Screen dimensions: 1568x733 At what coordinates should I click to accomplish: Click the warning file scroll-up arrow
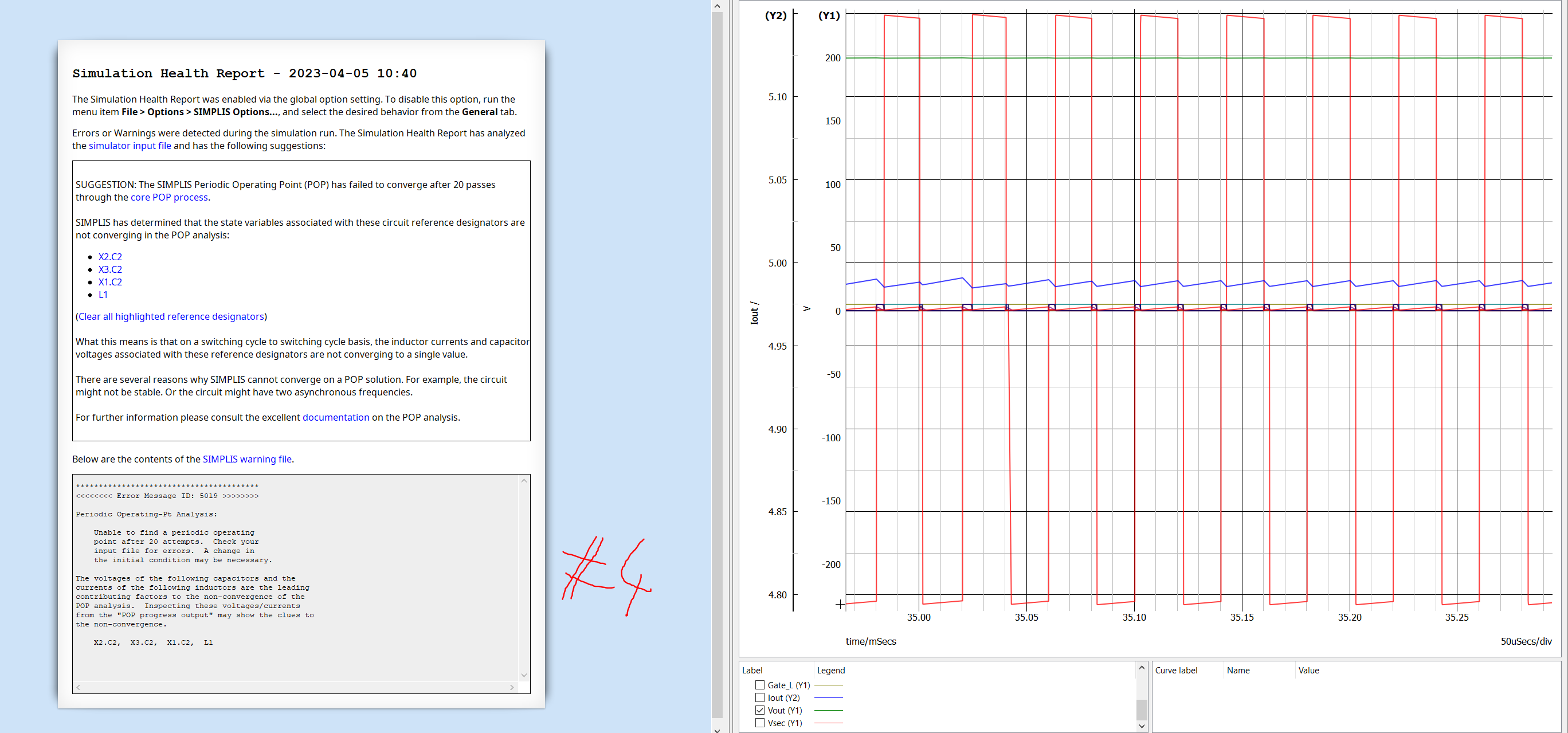point(524,481)
